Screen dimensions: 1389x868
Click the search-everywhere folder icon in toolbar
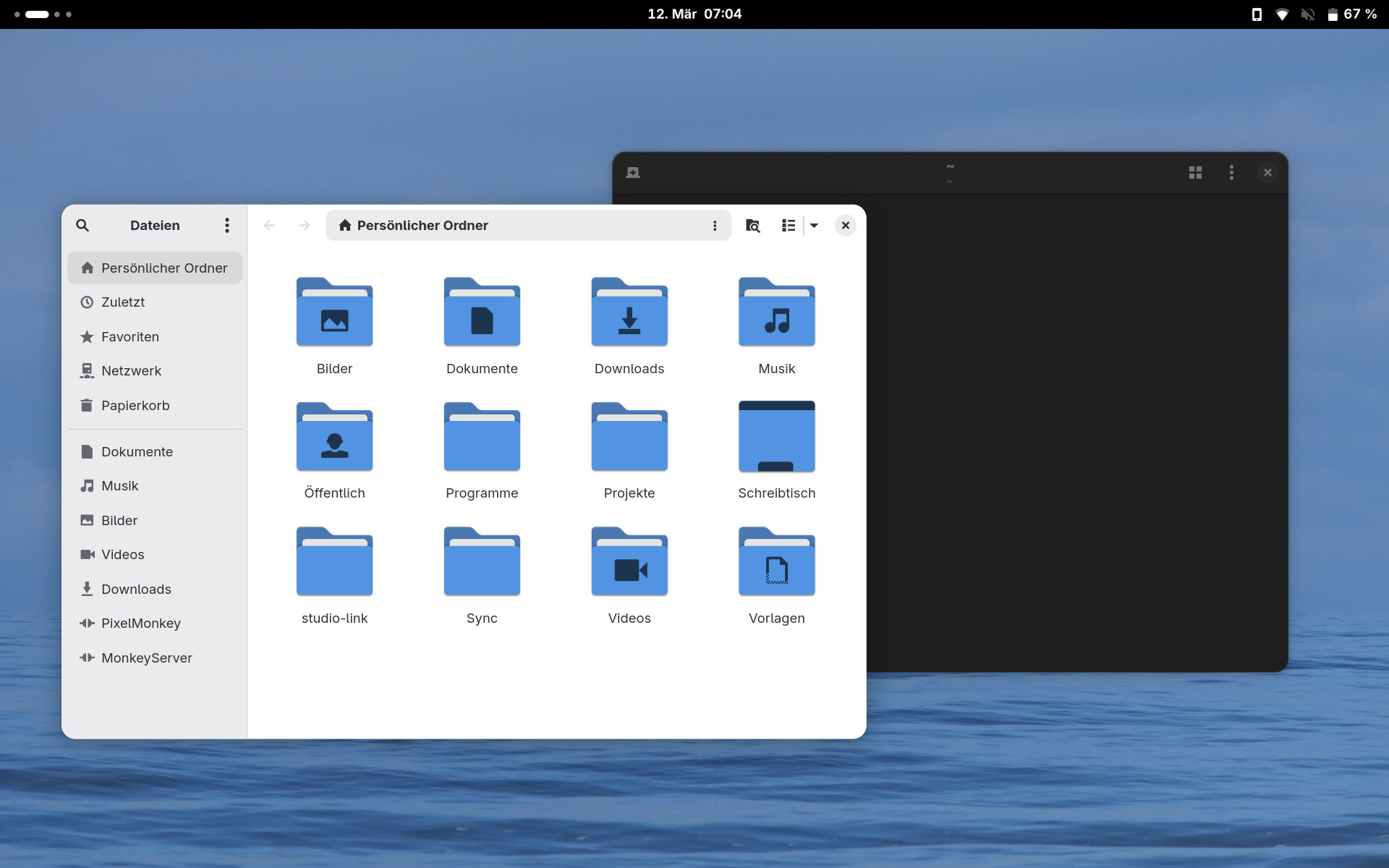pos(752,226)
